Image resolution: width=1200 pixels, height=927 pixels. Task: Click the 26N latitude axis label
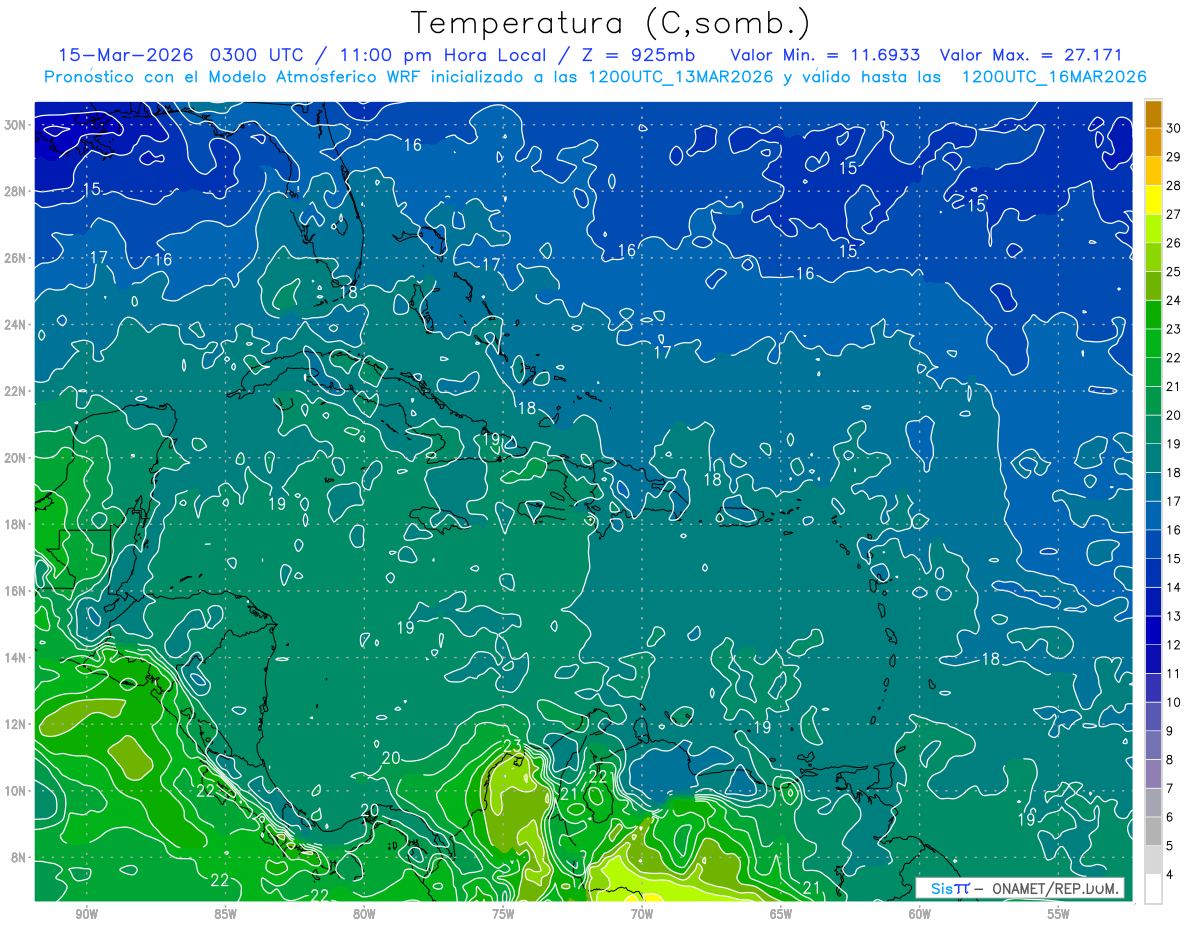coord(16,258)
